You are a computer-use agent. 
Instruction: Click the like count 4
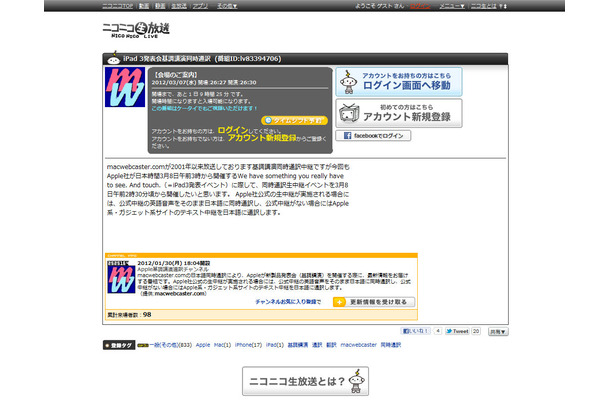(438, 331)
